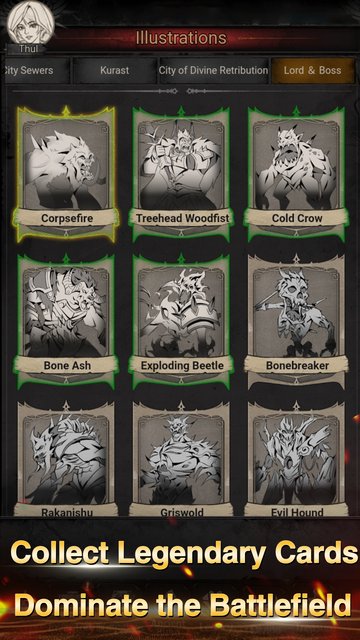Switch to the Kurast tab
The width and height of the screenshot is (360, 640).
(115, 70)
